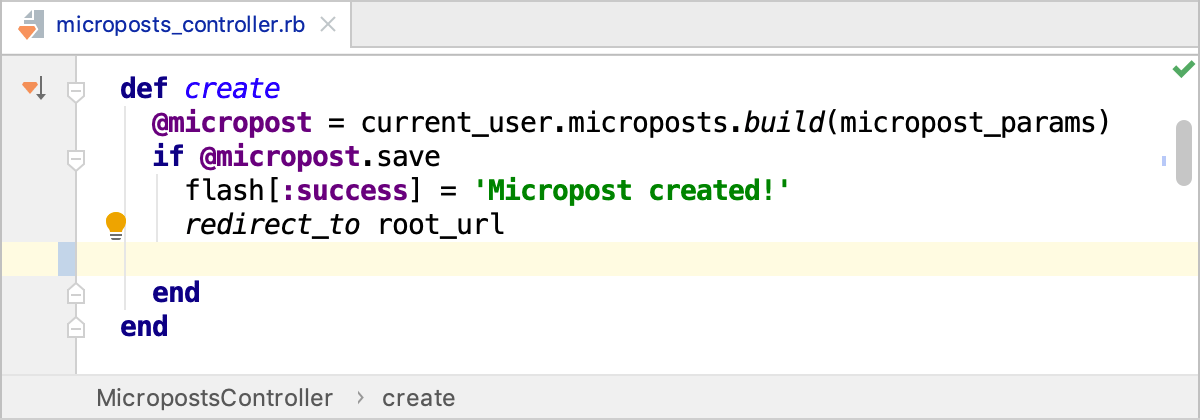Image resolution: width=1200 pixels, height=420 pixels.
Task: Click the orange gutter marker beside def create
Action: pyautogui.click(x=33, y=90)
